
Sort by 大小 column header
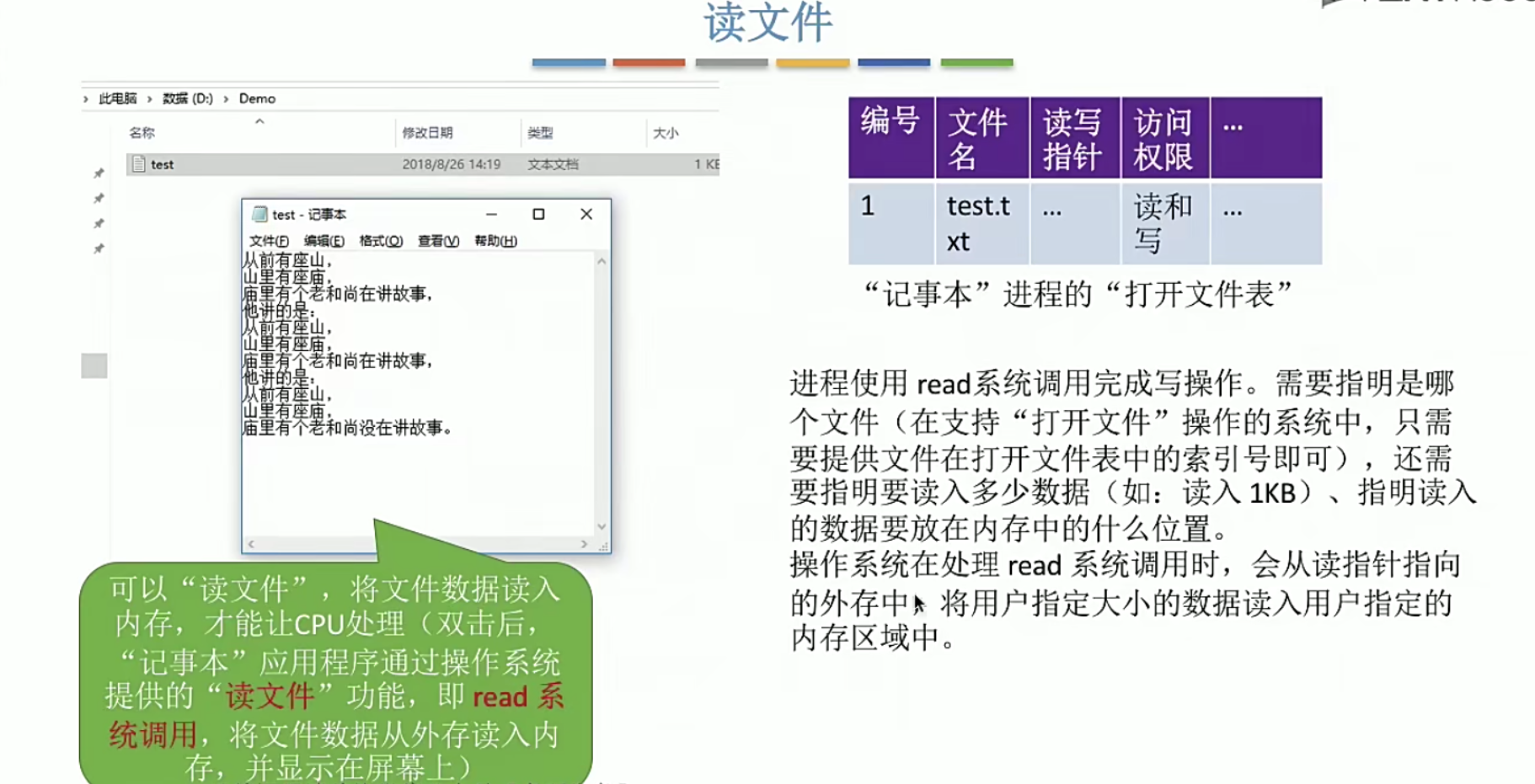coord(666,133)
